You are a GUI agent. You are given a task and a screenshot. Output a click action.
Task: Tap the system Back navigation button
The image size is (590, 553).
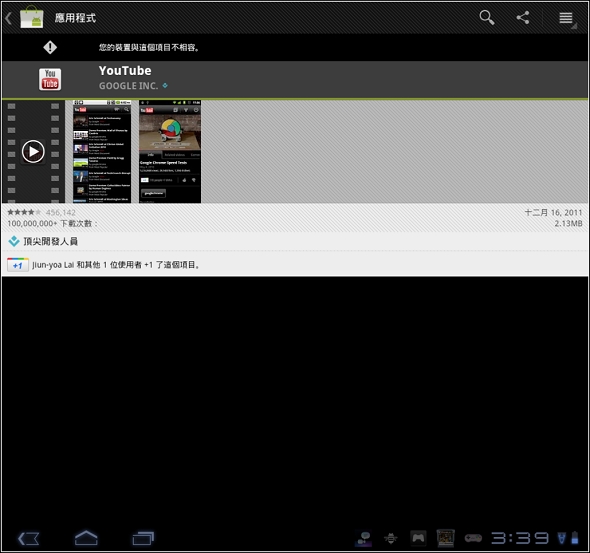point(29,538)
